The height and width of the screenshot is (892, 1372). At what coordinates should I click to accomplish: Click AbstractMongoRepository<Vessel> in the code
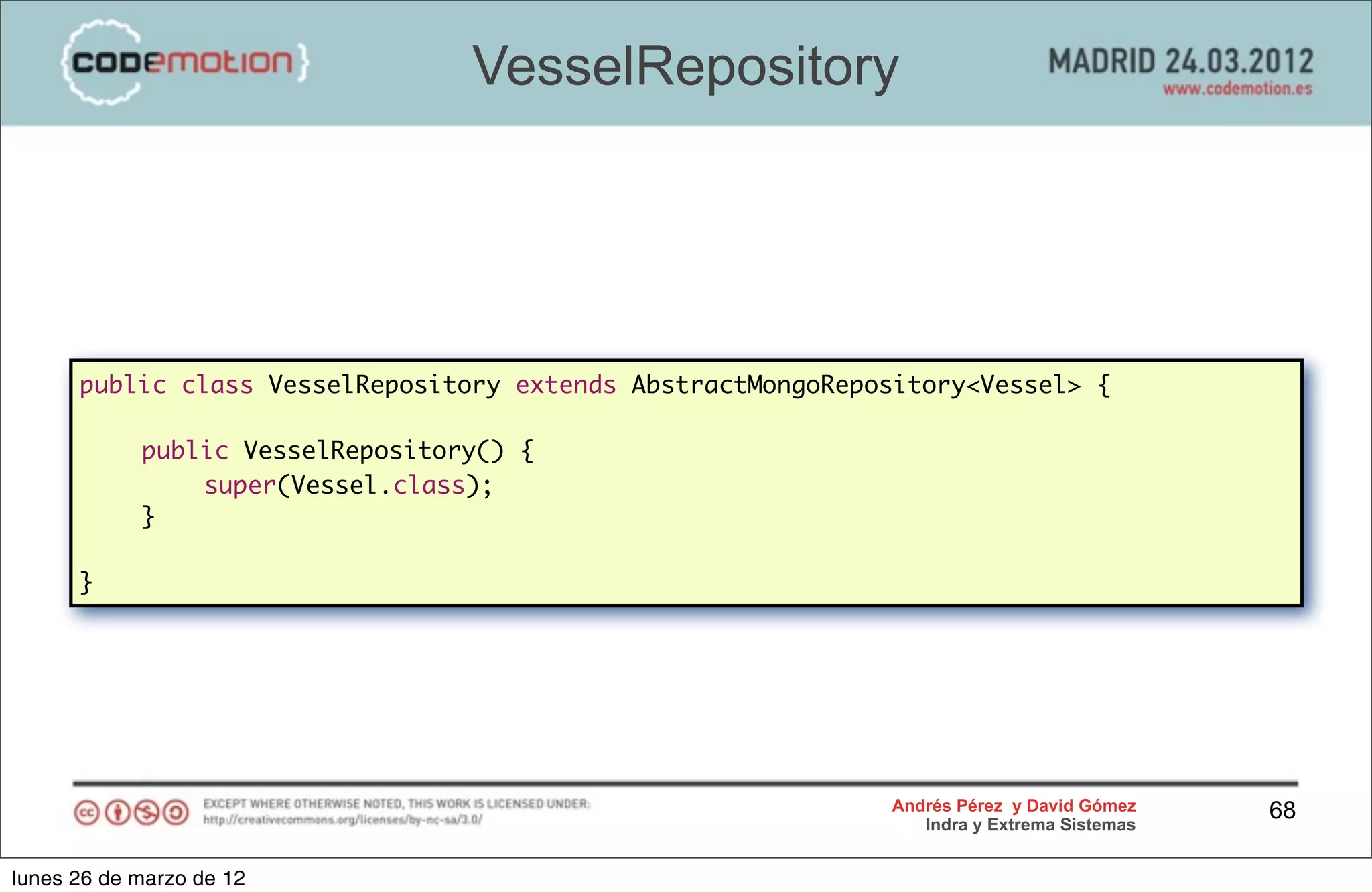coord(856,385)
